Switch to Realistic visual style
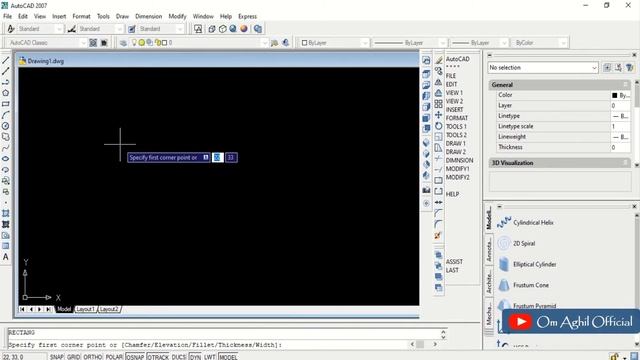This screenshot has width=640, height=360. tap(233, 29)
